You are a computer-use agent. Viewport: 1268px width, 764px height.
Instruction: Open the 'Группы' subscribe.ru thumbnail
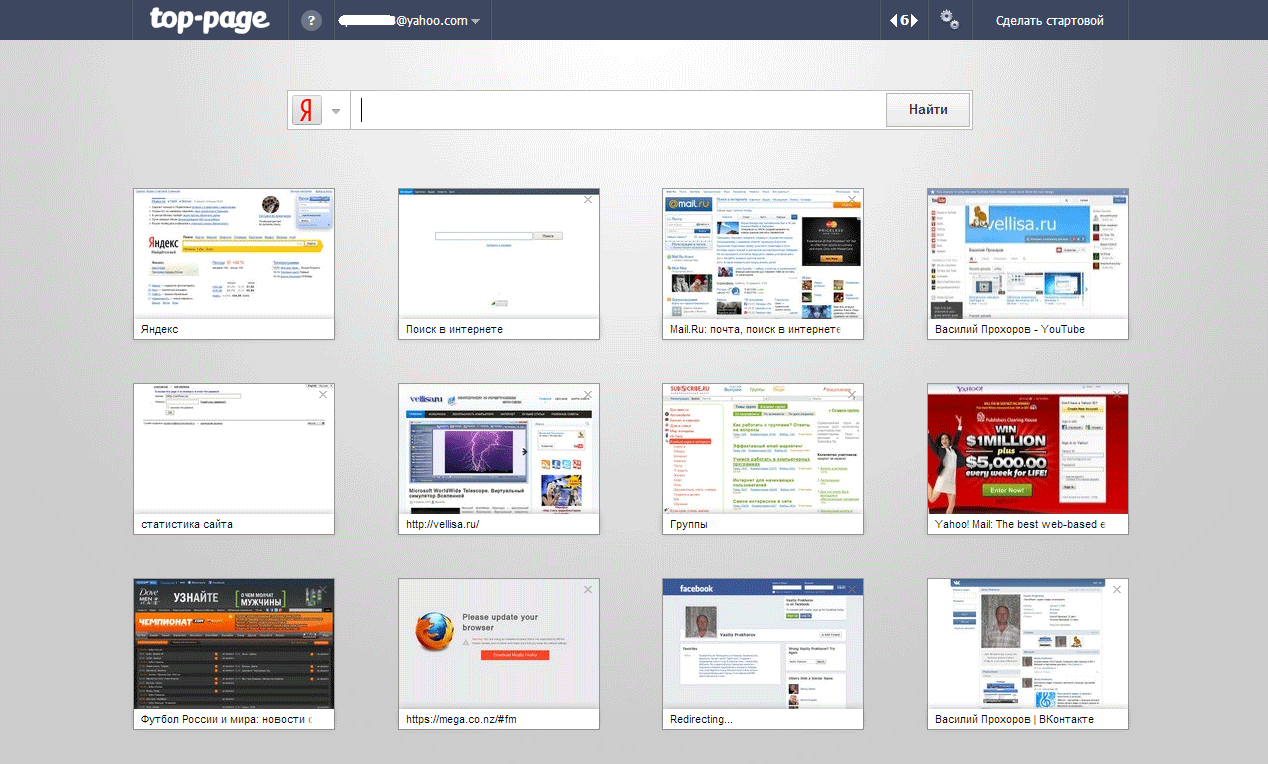(x=762, y=448)
